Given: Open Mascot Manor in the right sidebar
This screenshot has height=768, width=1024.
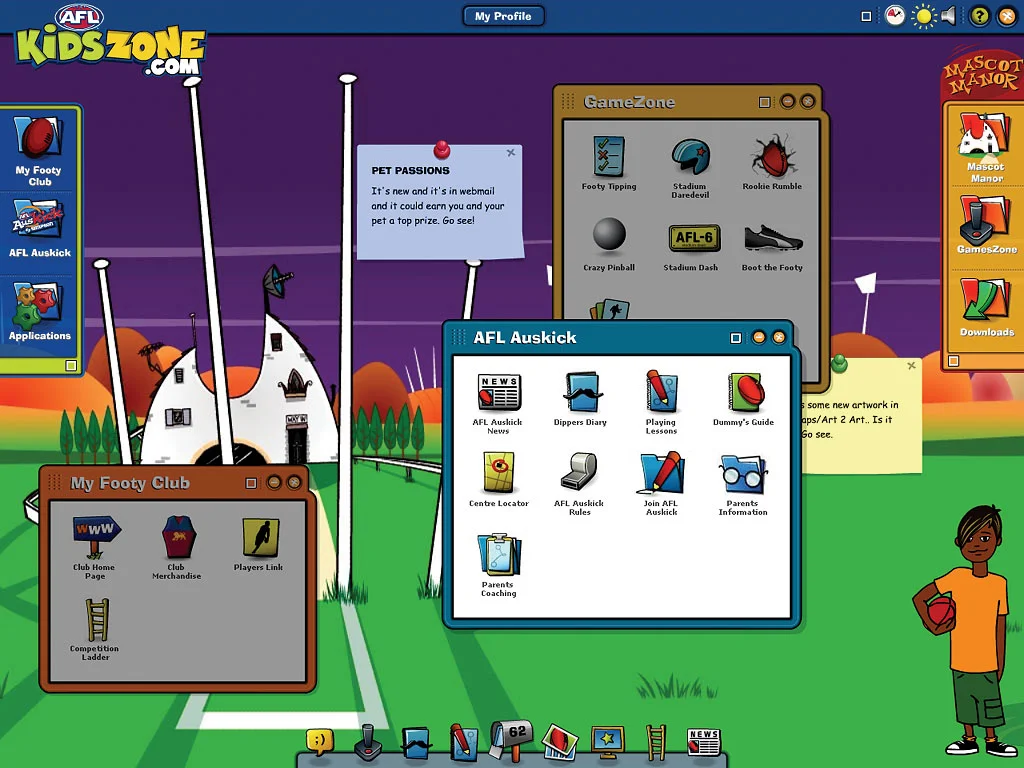Looking at the screenshot, I should click(986, 148).
